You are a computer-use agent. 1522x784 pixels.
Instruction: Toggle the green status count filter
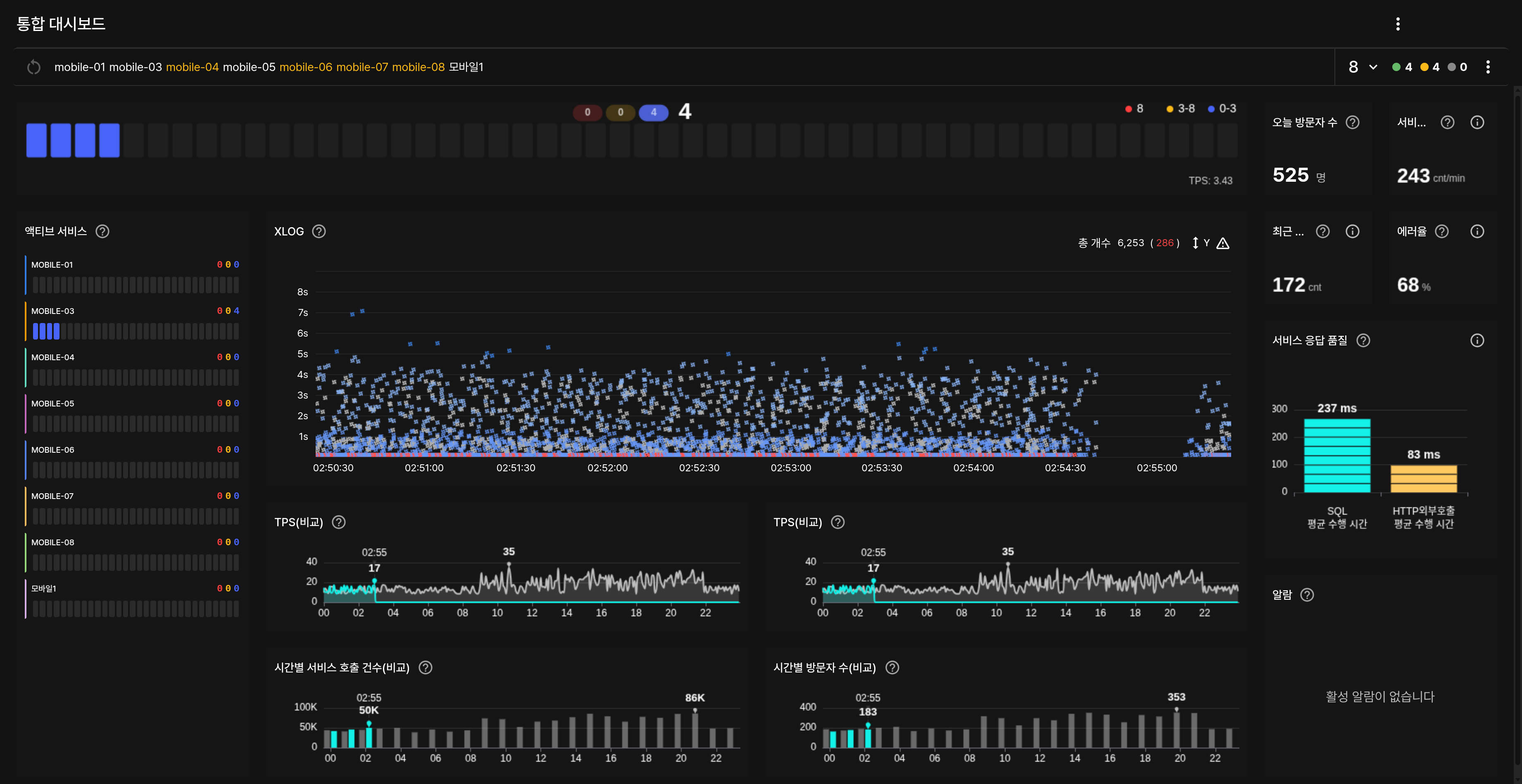coord(1402,67)
